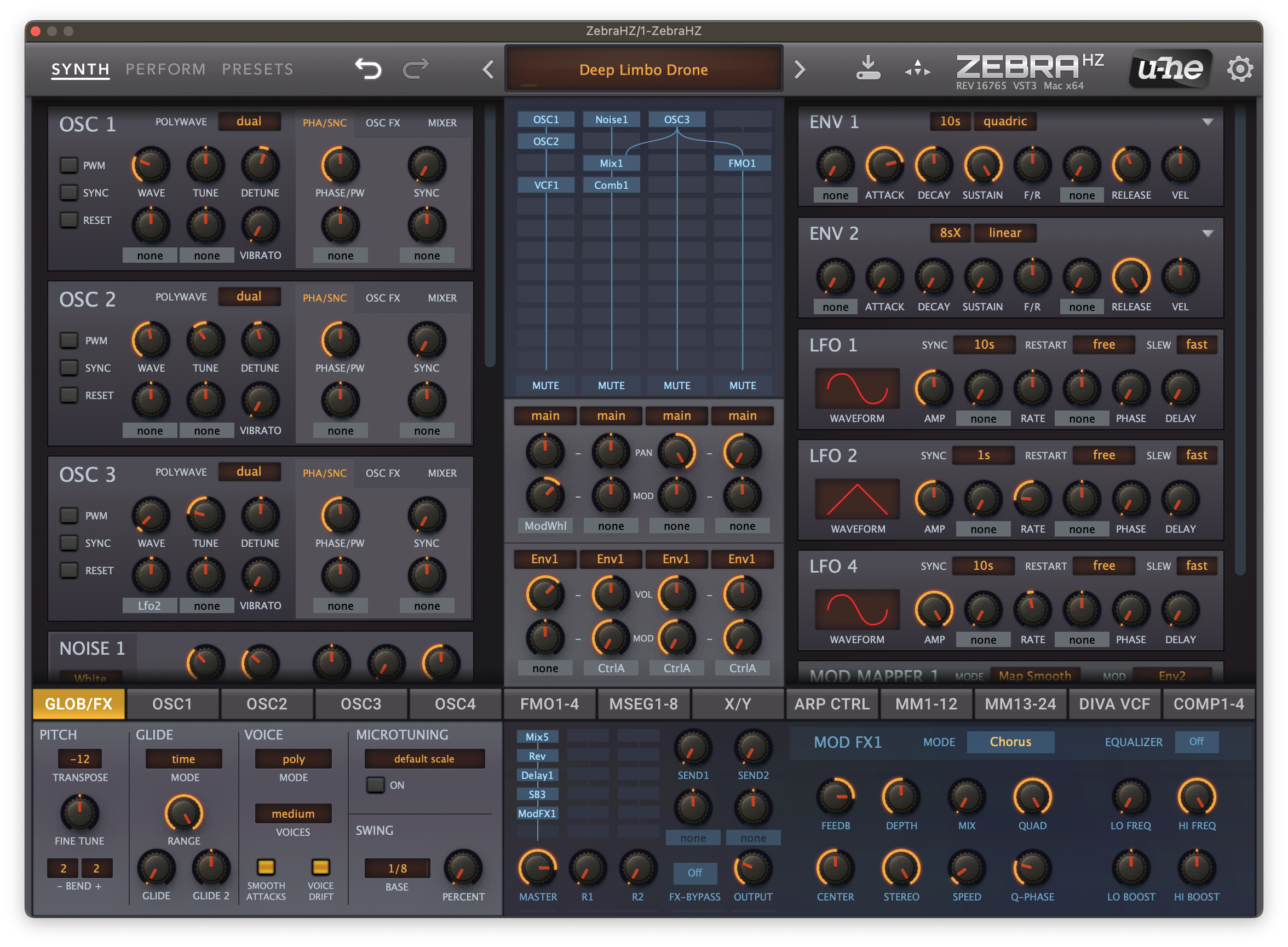The image size is (1288, 947).
Task: Open MOD FX1 Chorus mode selector
Action: [x=1010, y=742]
